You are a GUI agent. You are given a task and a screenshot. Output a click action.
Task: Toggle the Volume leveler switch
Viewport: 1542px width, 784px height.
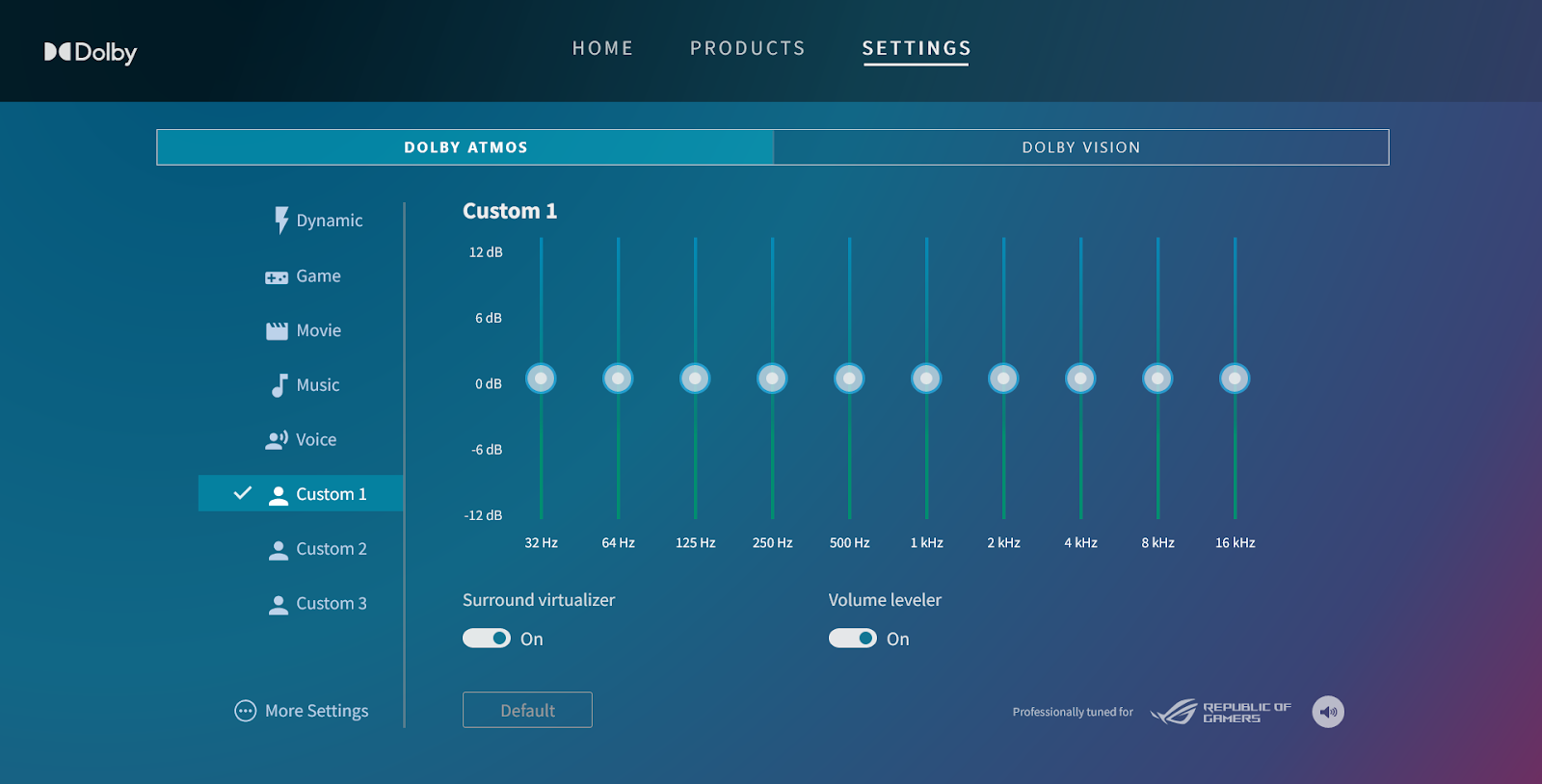click(x=853, y=639)
